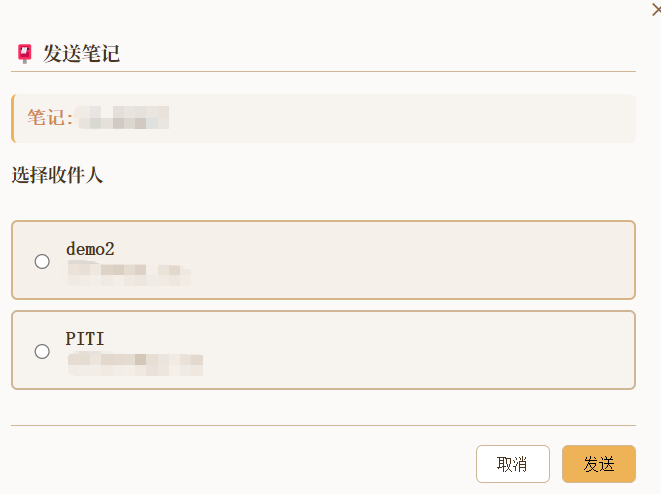Click the orange accent bar of note box
This screenshot has width=661, height=494.
pos(12,118)
